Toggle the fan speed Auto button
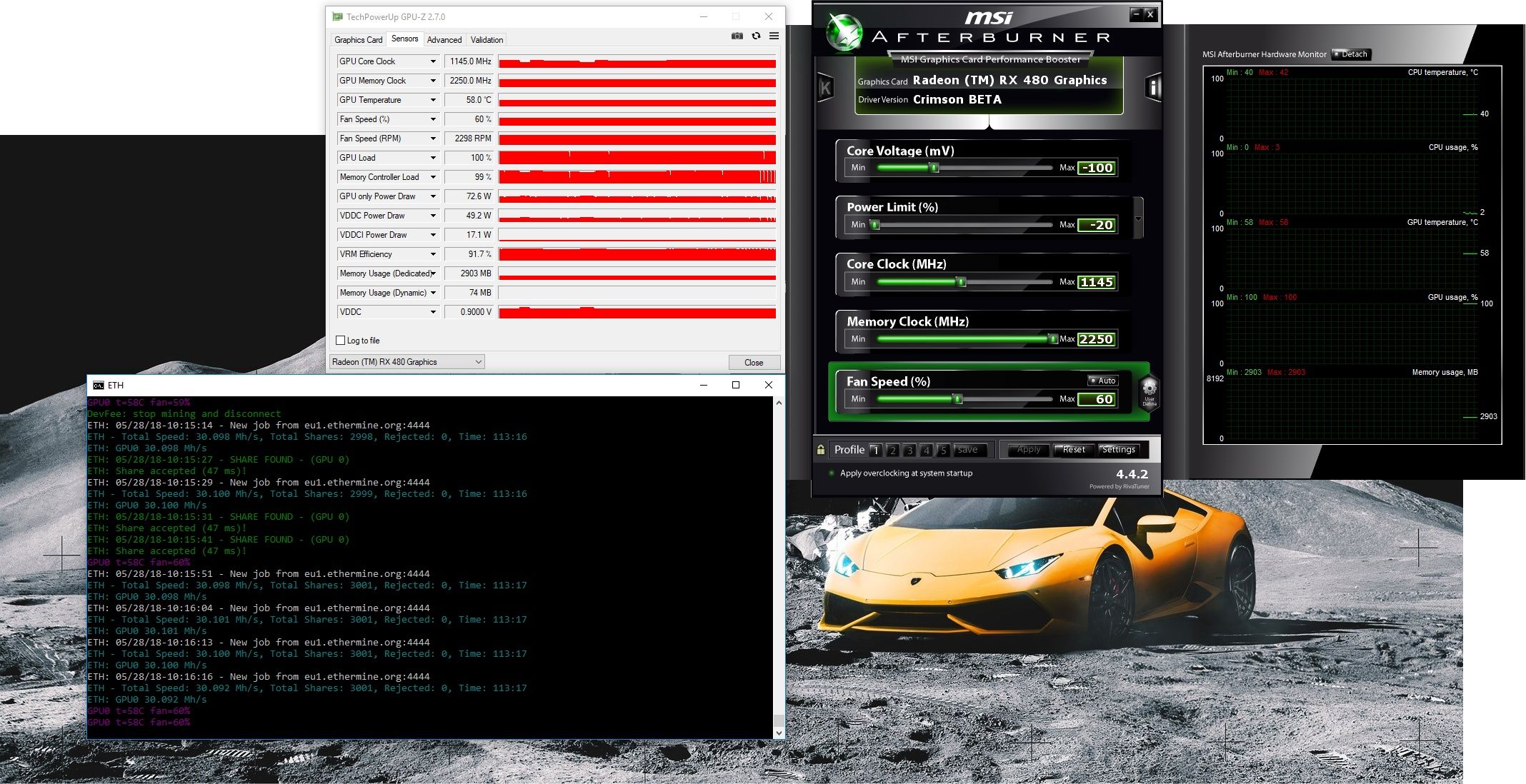This screenshot has height=784, width=1526. [x=1102, y=381]
